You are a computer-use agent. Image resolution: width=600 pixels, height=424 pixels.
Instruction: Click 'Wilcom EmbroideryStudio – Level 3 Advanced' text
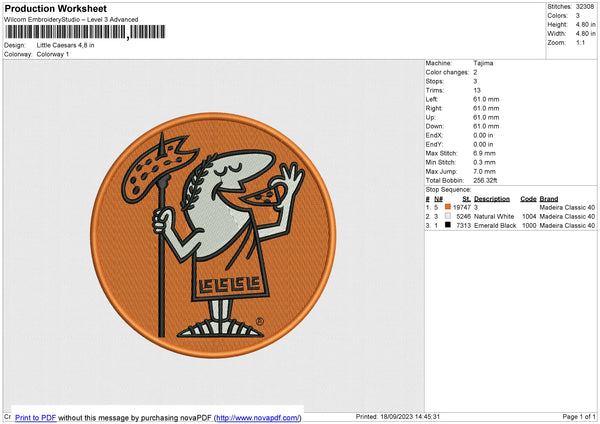[71, 20]
